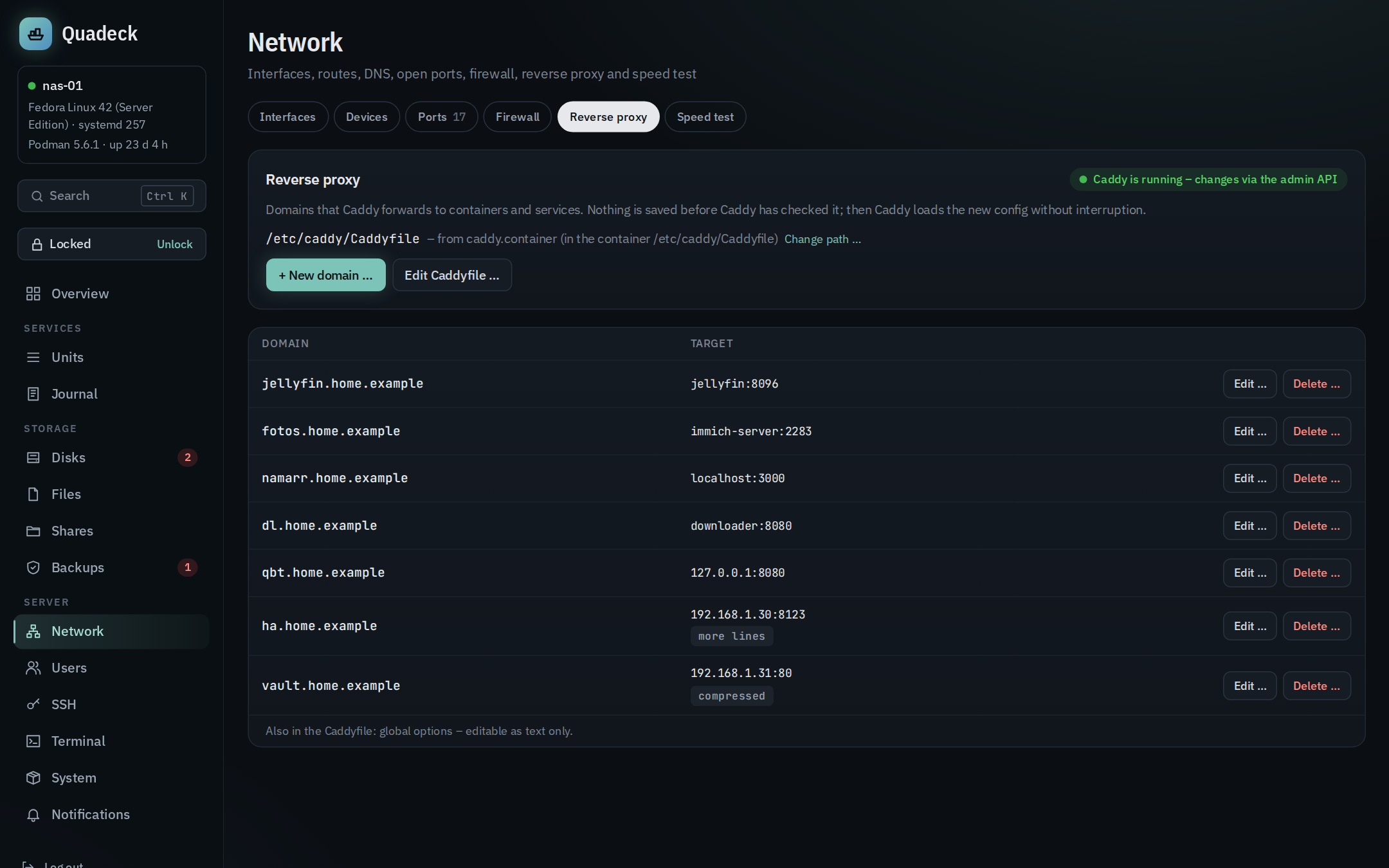Click the Overview grid icon in sidebar

point(33,294)
